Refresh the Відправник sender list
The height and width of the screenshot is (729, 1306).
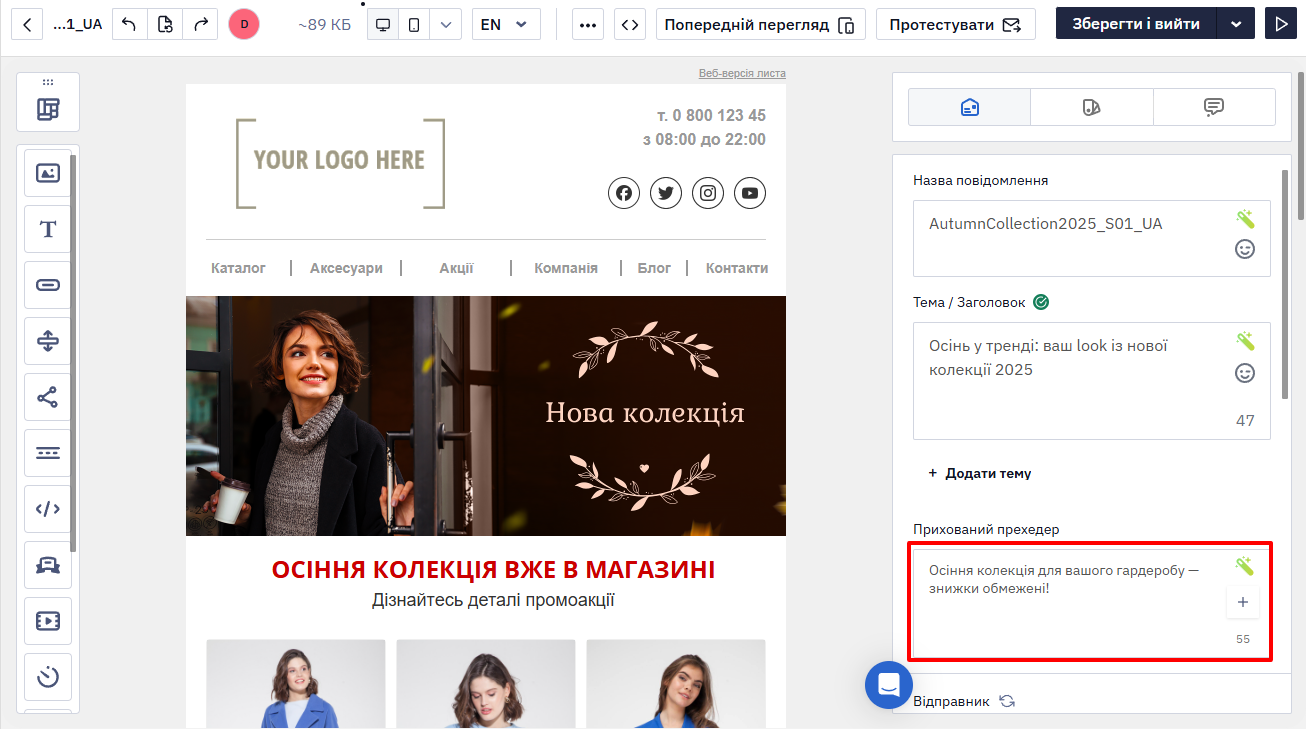(x=1007, y=701)
